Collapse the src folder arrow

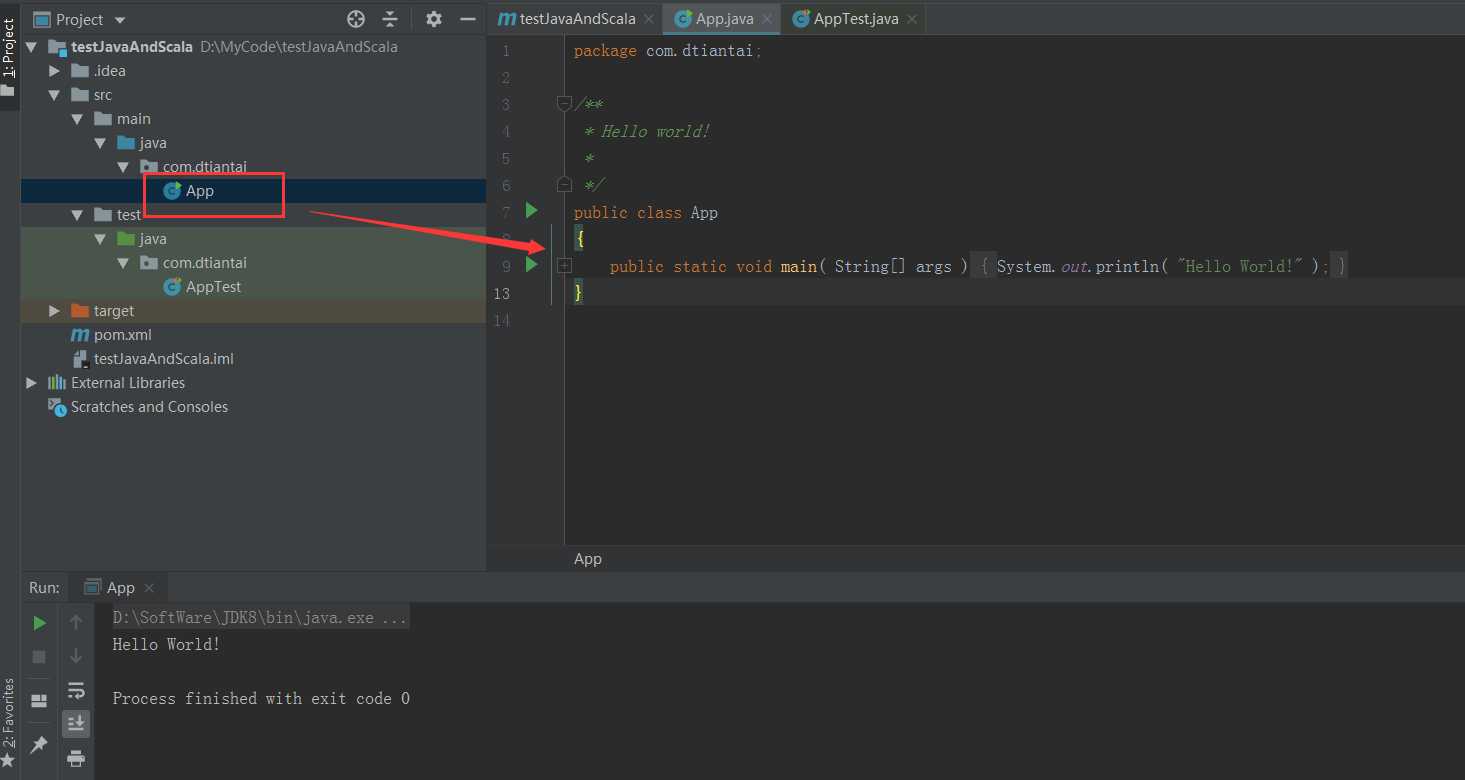pos(55,95)
